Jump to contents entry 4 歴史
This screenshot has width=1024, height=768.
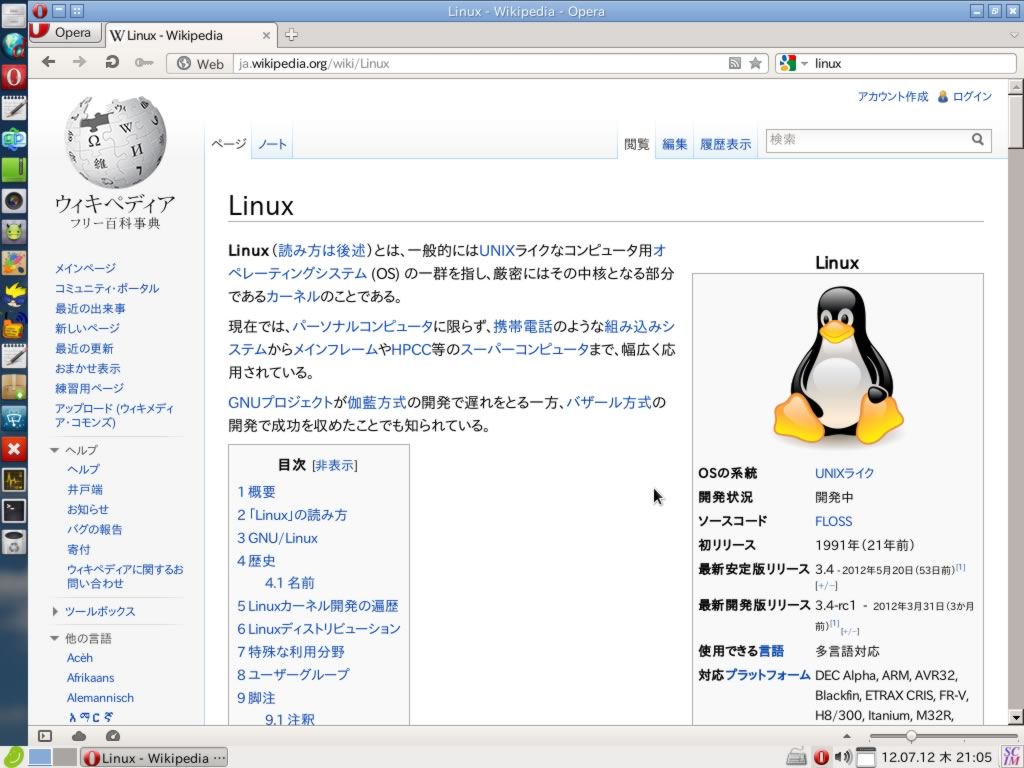click(256, 560)
